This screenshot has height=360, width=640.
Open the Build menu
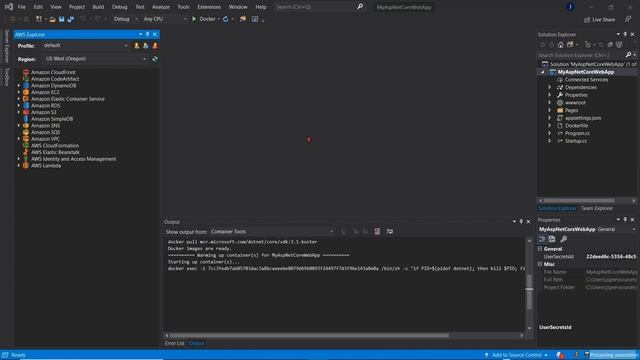tap(98, 7)
